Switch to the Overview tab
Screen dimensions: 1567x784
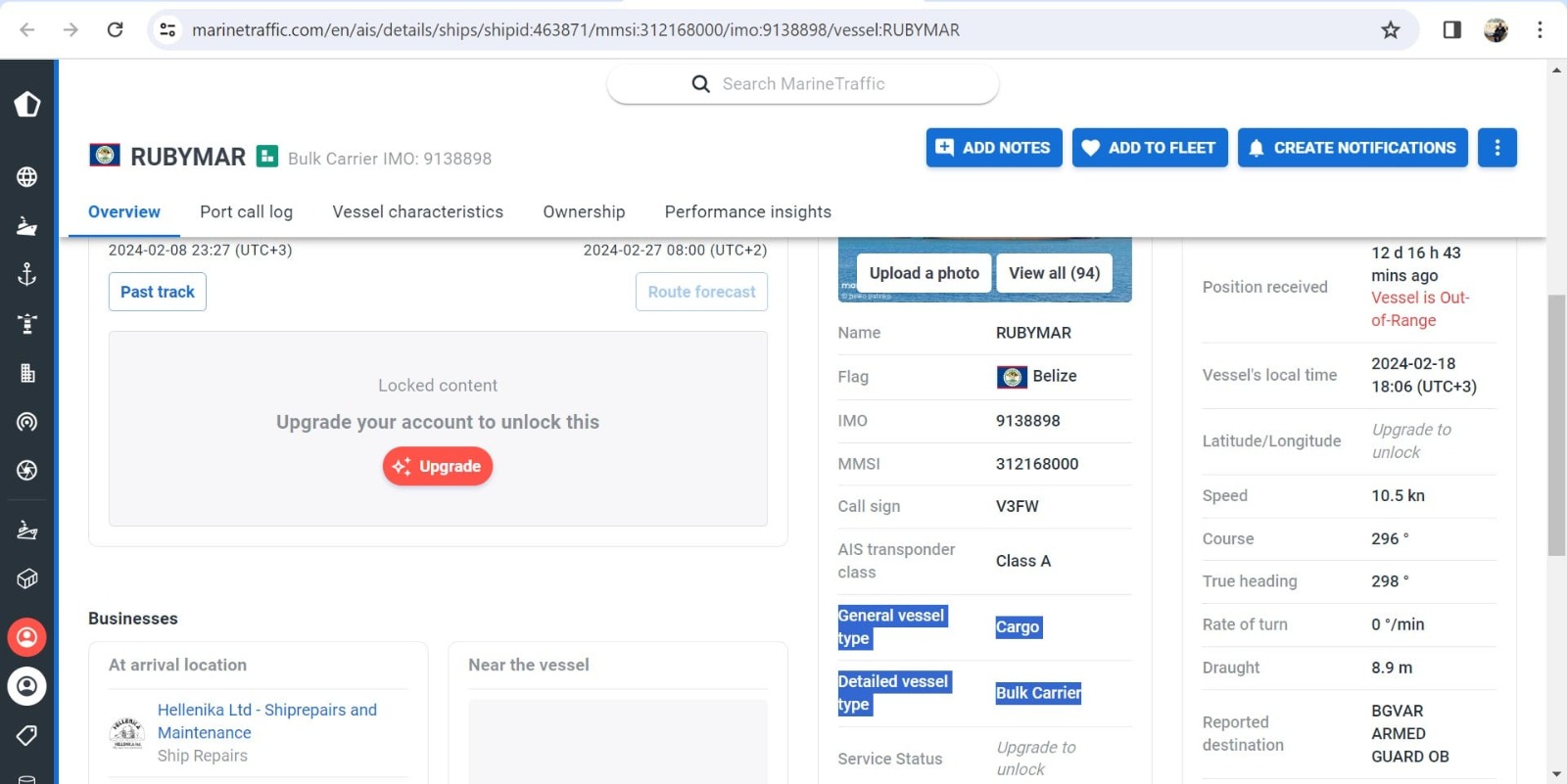pyautogui.click(x=123, y=211)
